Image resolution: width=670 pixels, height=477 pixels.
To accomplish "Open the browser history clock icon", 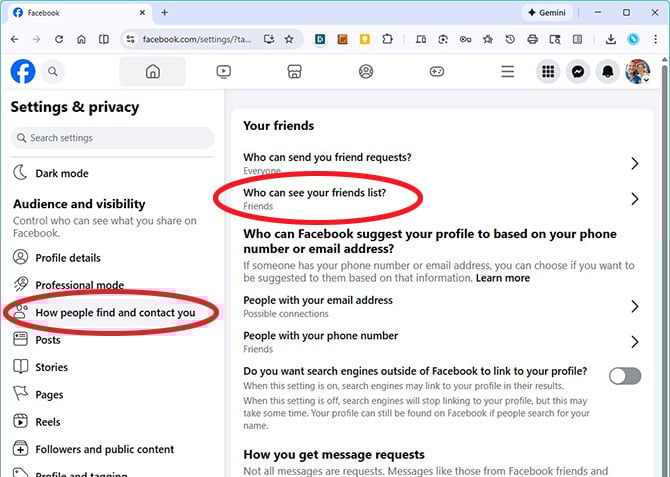I will (510, 39).
